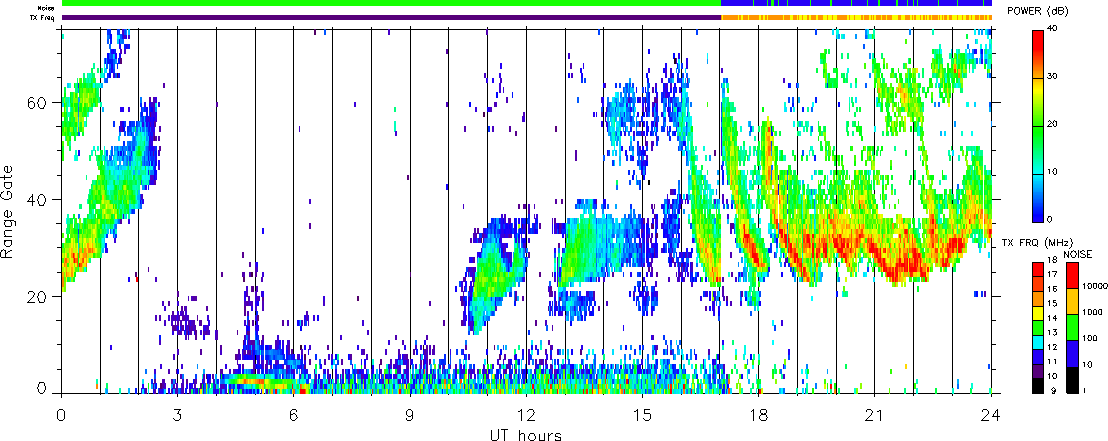The height and width of the screenshot is (441, 1108).
Task: Click the 20 label on the power color scale
Action: [x=1065, y=124]
